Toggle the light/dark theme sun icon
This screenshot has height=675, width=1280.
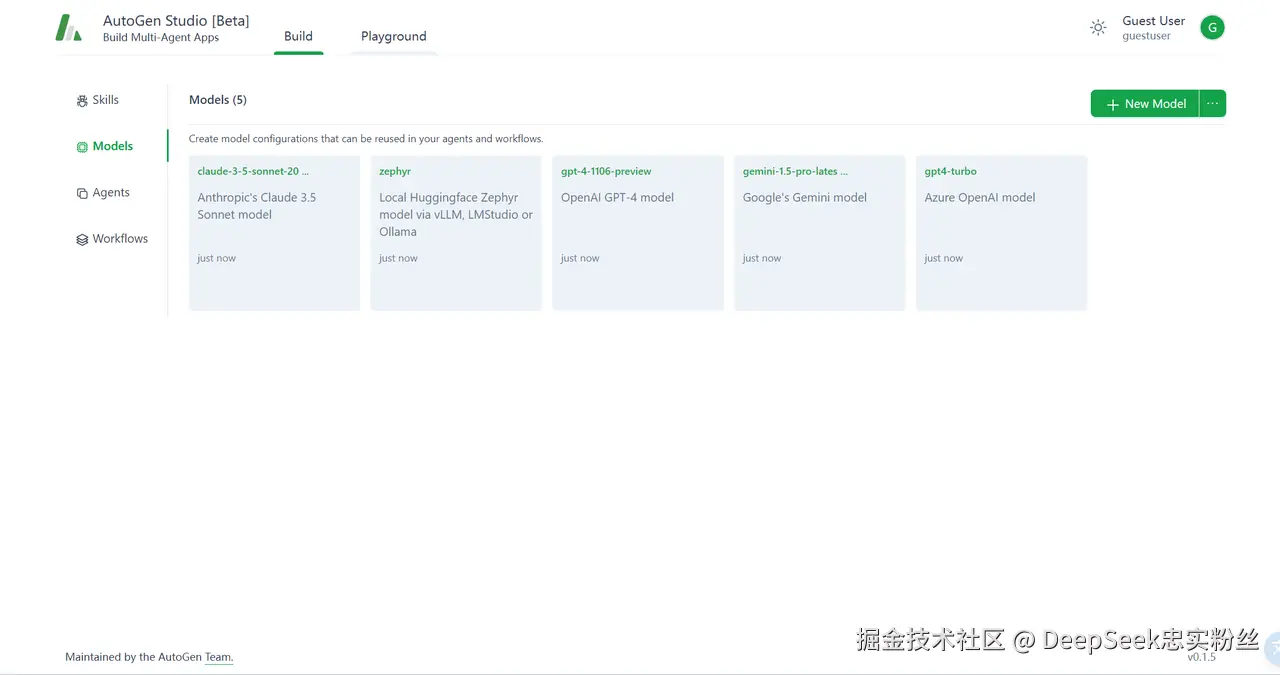[x=1098, y=28]
